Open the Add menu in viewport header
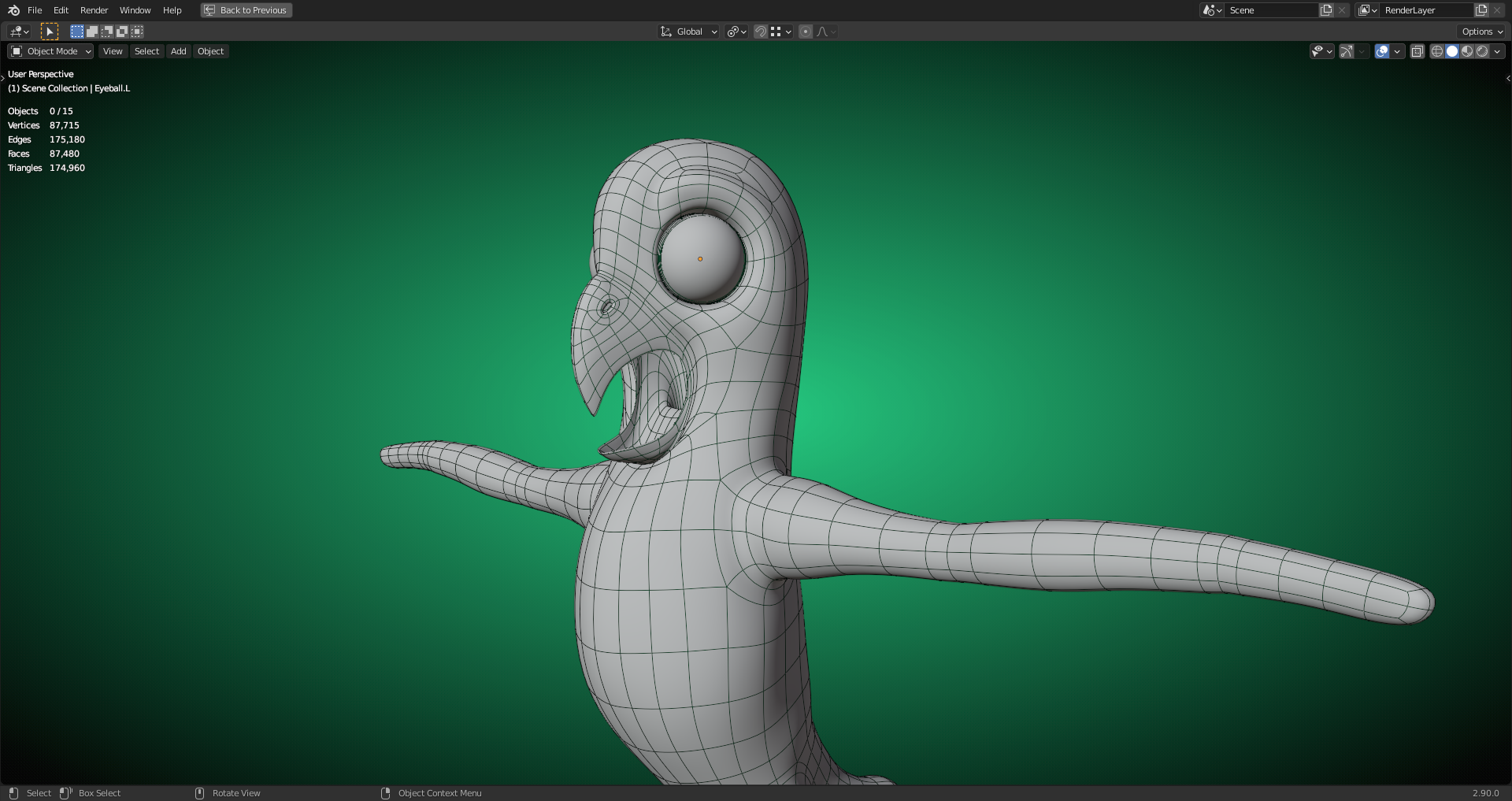The width and height of the screenshot is (1512, 801). [179, 51]
